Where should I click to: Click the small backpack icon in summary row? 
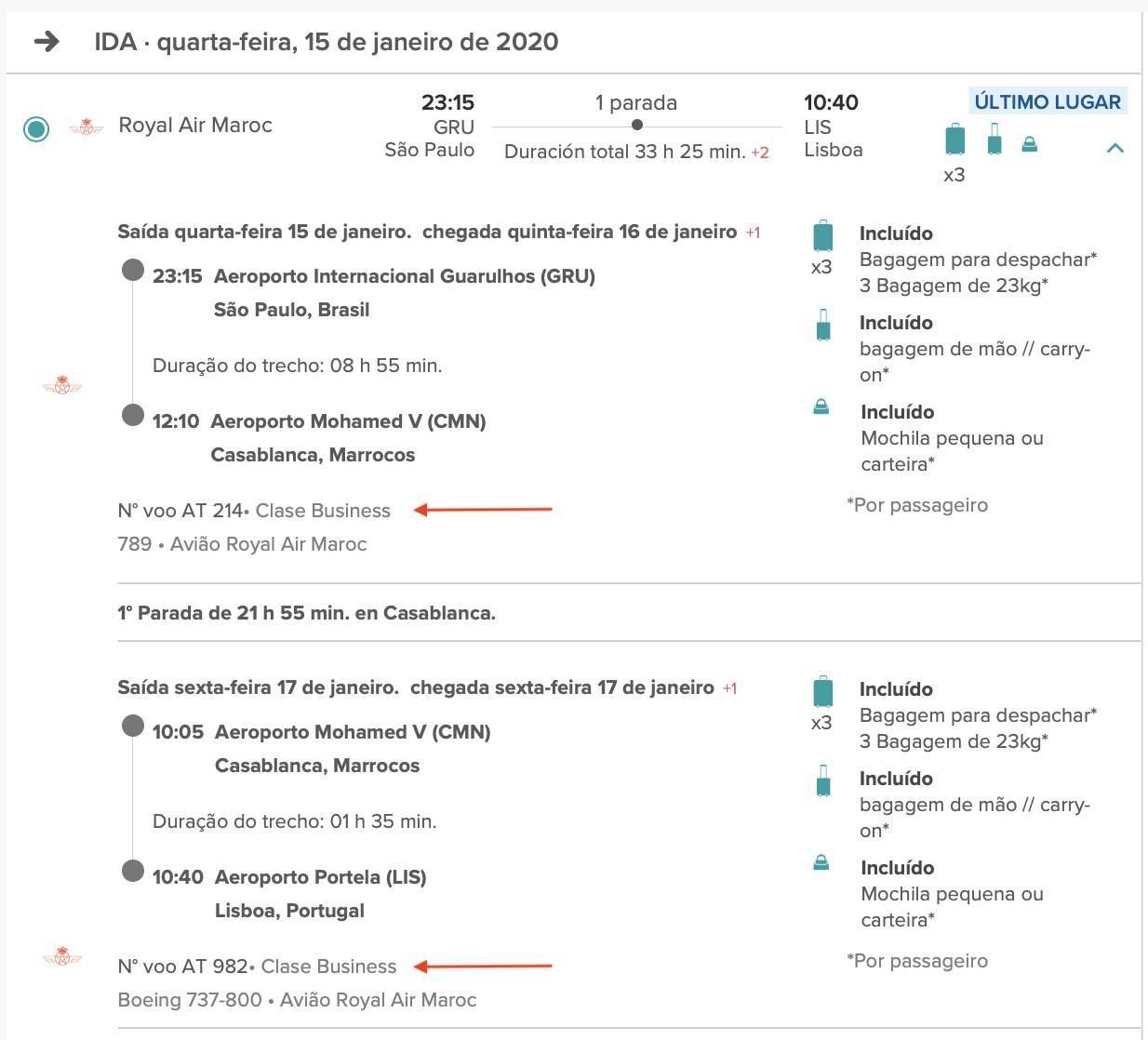click(1029, 144)
